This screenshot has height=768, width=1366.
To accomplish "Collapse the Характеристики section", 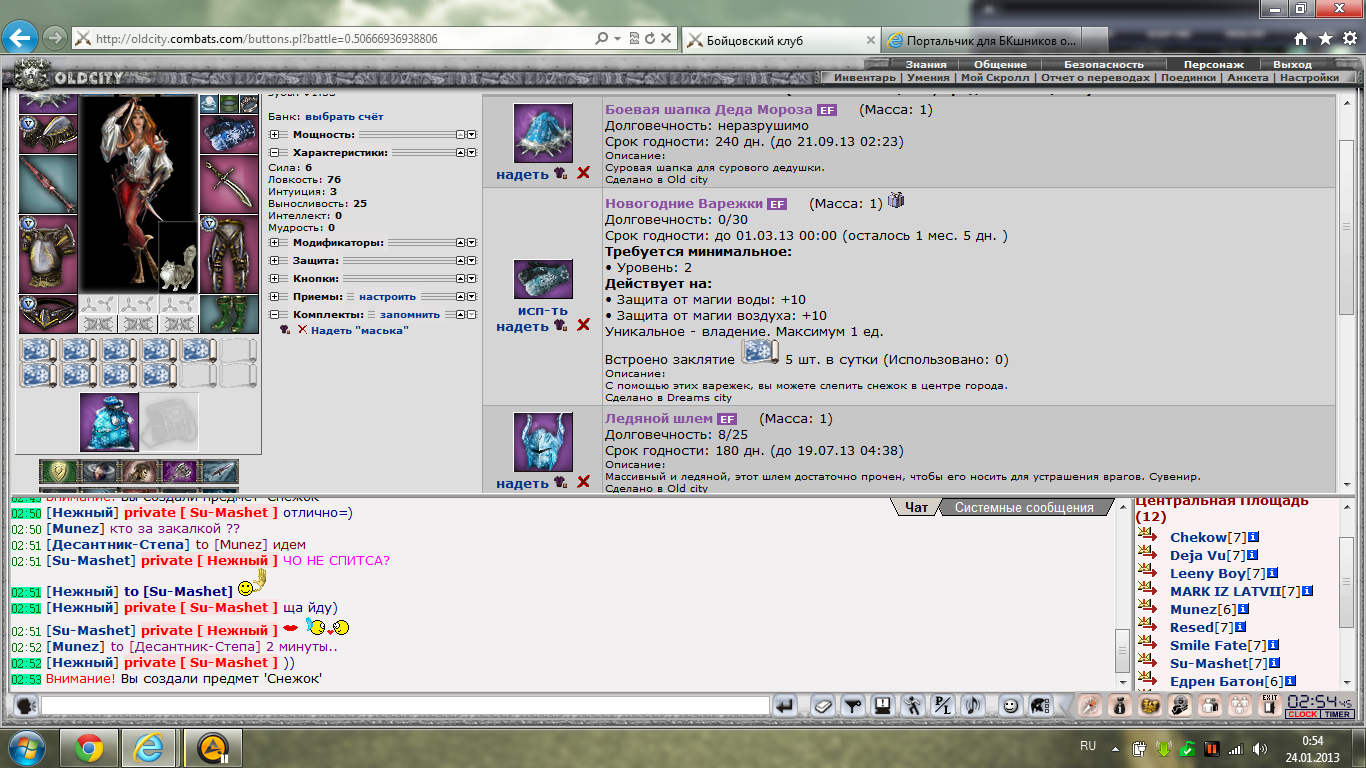I will [274, 152].
